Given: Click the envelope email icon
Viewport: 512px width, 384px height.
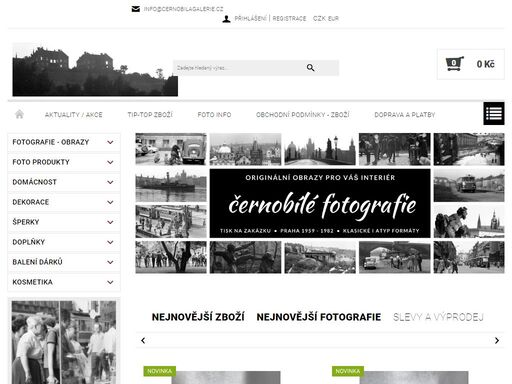Looking at the screenshot, I should click(x=136, y=9).
